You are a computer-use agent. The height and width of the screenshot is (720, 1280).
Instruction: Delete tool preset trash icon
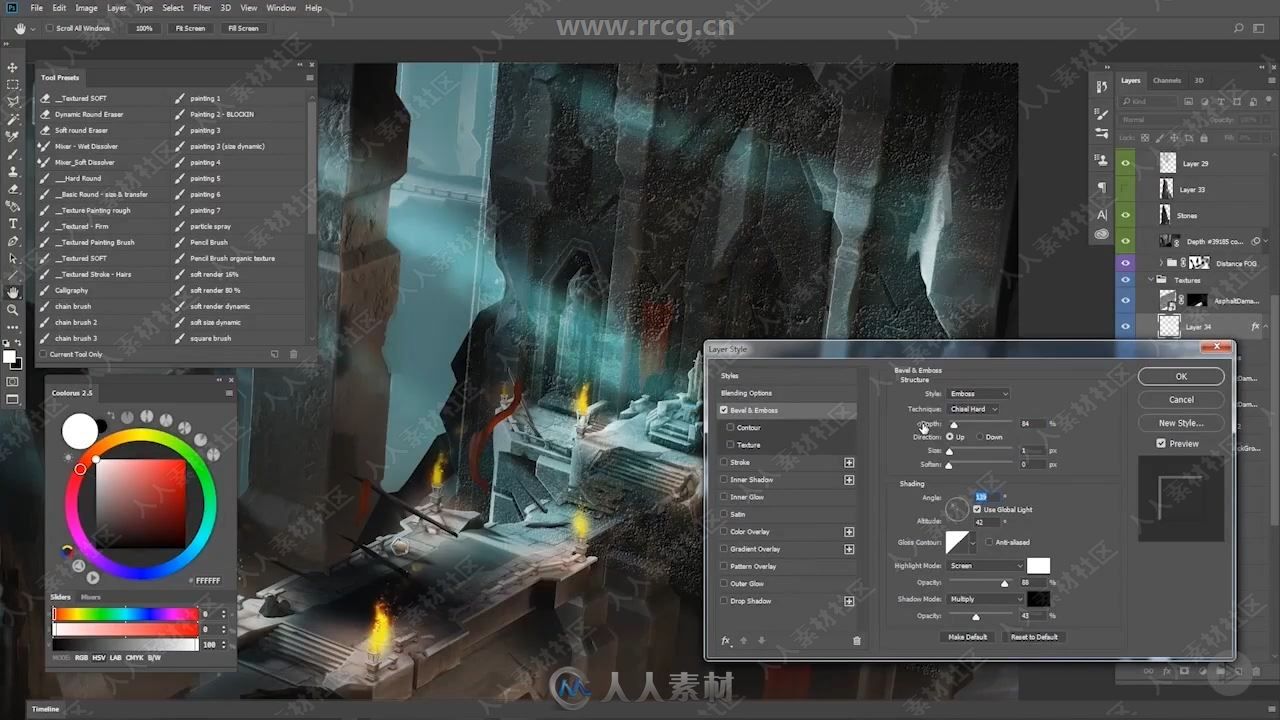coord(293,354)
